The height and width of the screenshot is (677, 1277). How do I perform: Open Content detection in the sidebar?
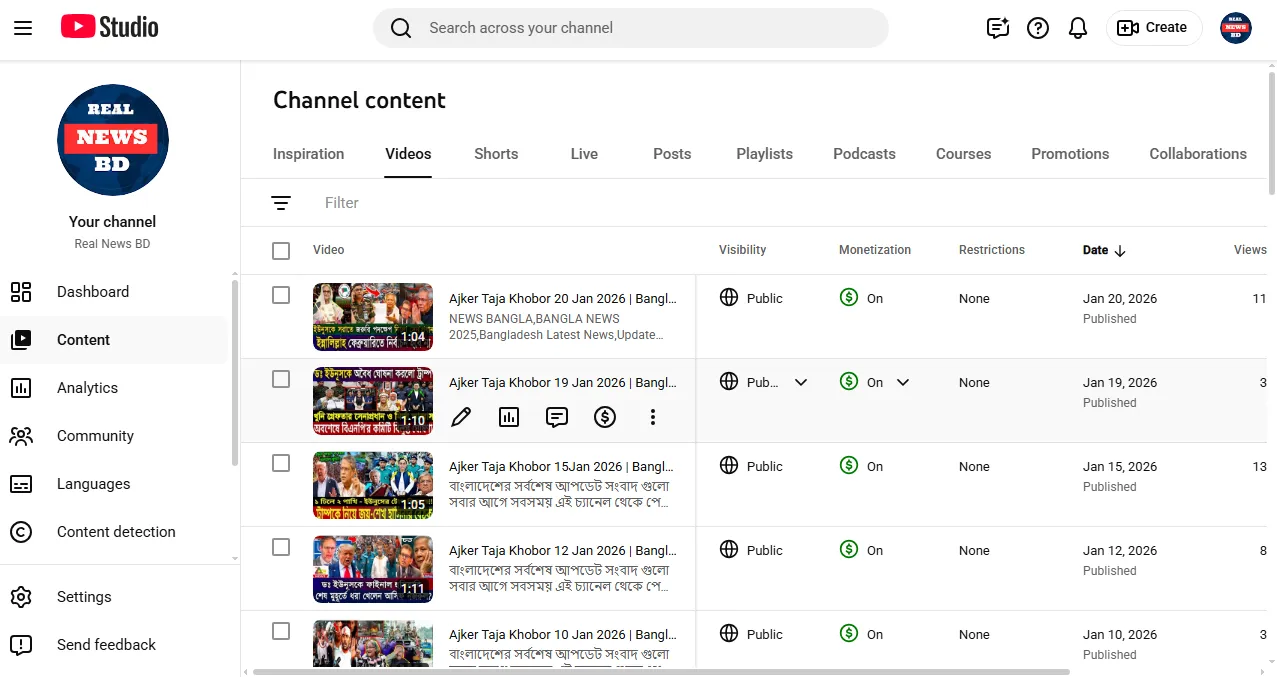click(116, 532)
